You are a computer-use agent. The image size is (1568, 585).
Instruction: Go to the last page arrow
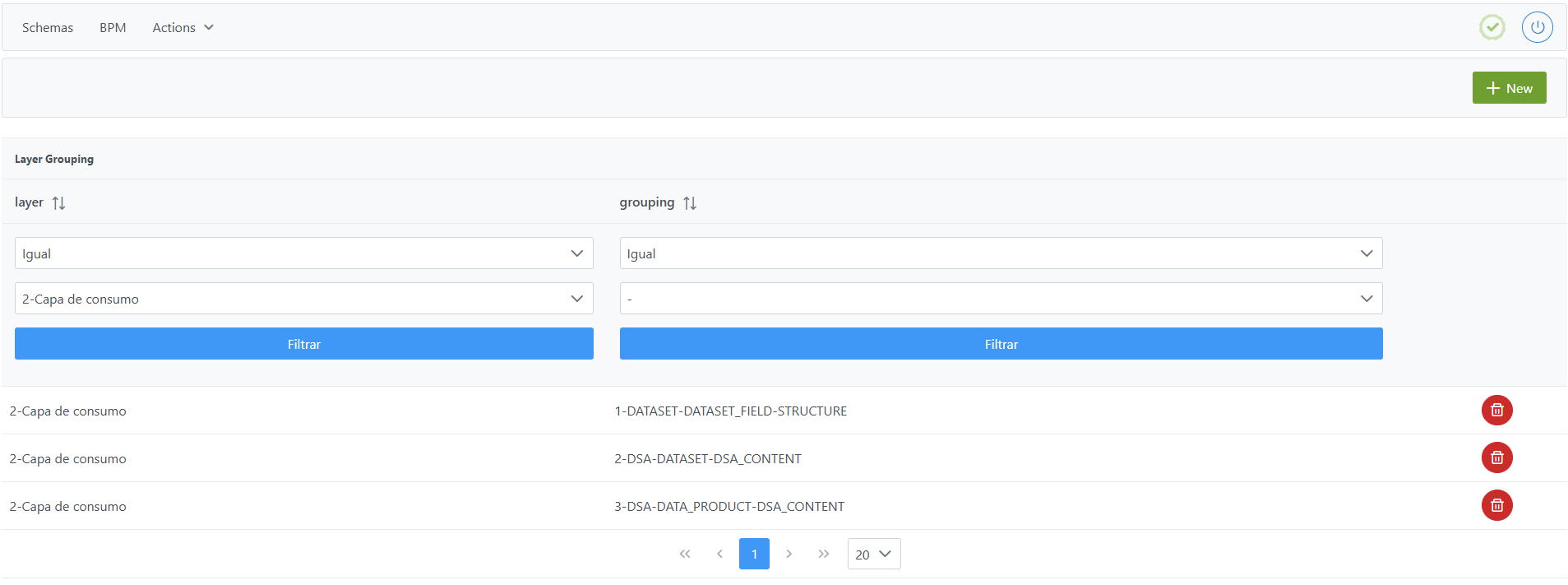coord(823,554)
